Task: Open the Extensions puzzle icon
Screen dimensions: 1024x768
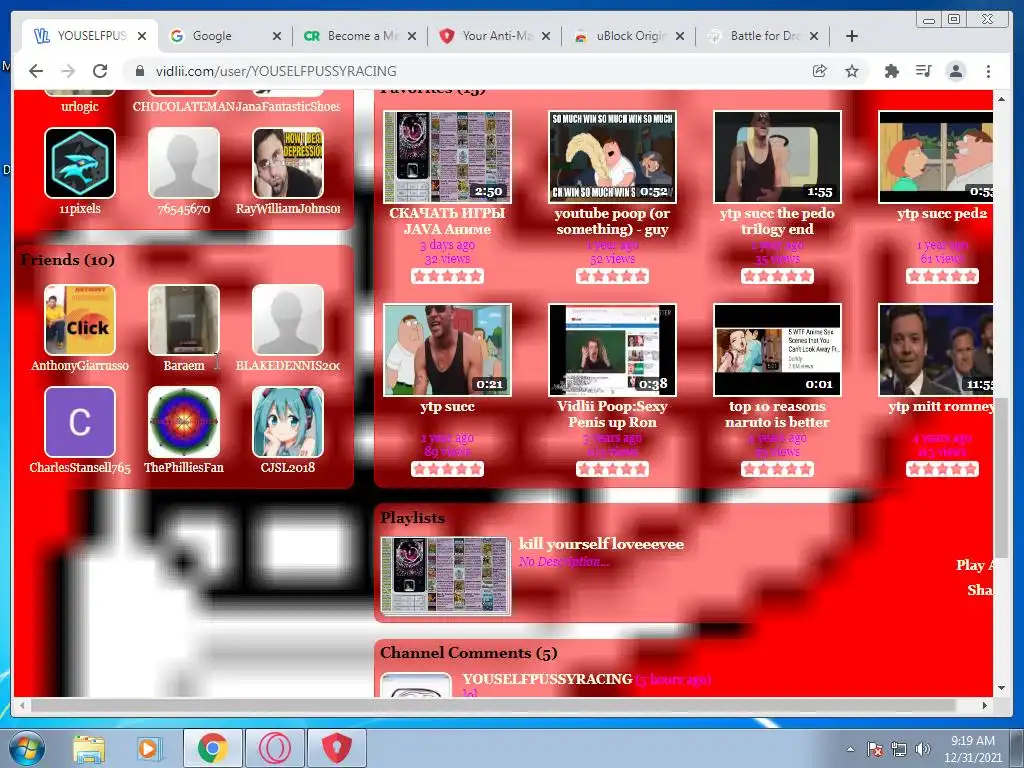Action: coord(891,71)
